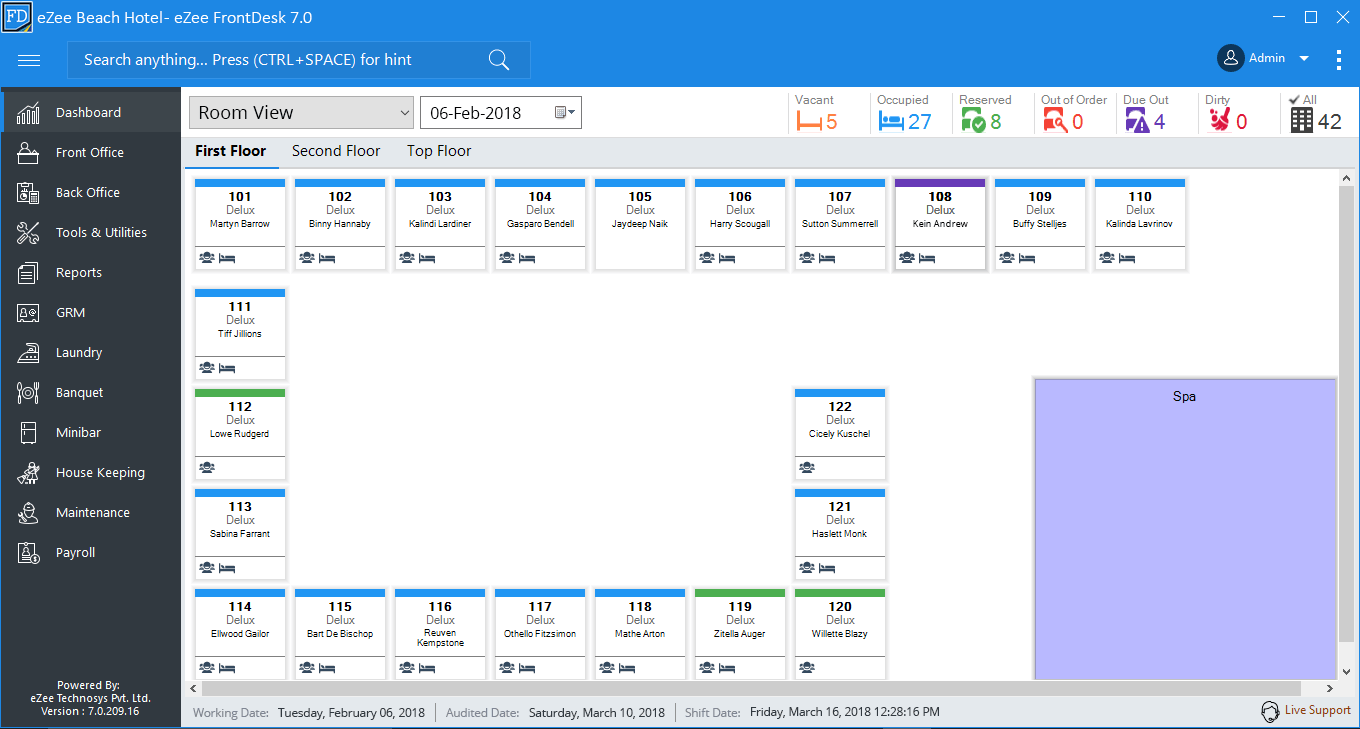The width and height of the screenshot is (1360, 729).
Task: Click guest name Harry Scougall
Action: point(740,224)
